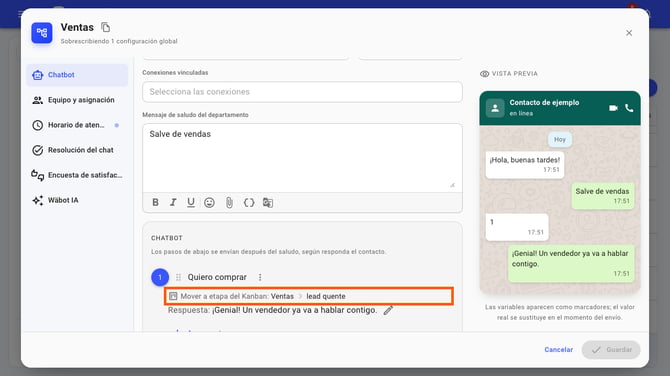The height and width of the screenshot is (376, 670).
Task: Click the Ventas department flow icon
Action: point(42,33)
